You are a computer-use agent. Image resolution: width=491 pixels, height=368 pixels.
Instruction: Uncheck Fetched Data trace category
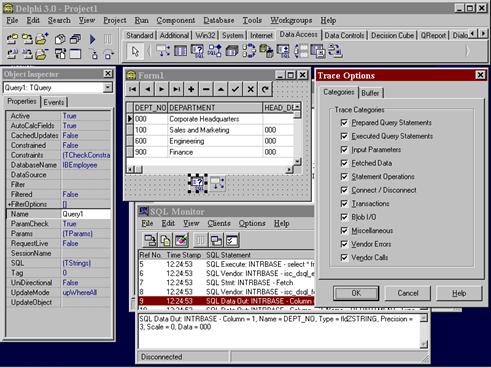[344, 163]
